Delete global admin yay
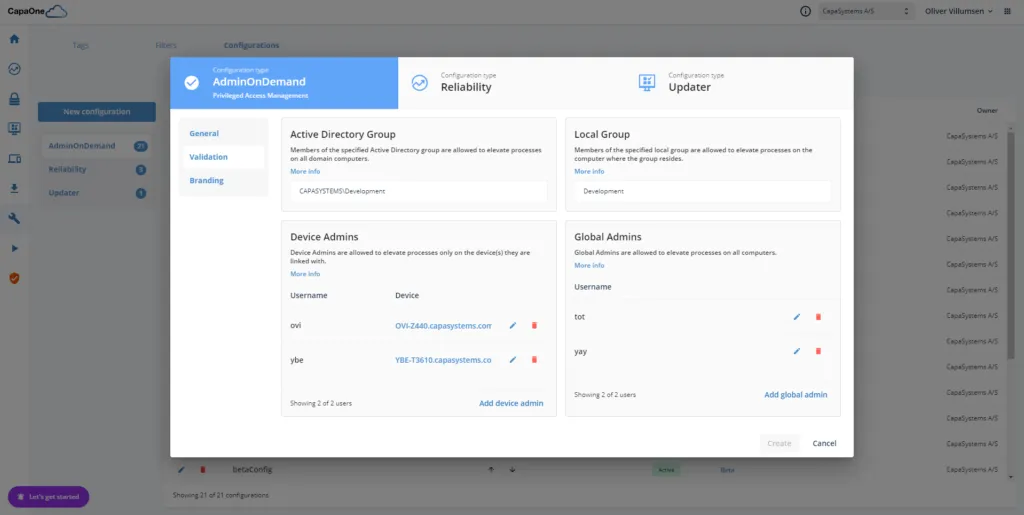The height and width of the screenshot is (515, 1024). coord(818,351)
